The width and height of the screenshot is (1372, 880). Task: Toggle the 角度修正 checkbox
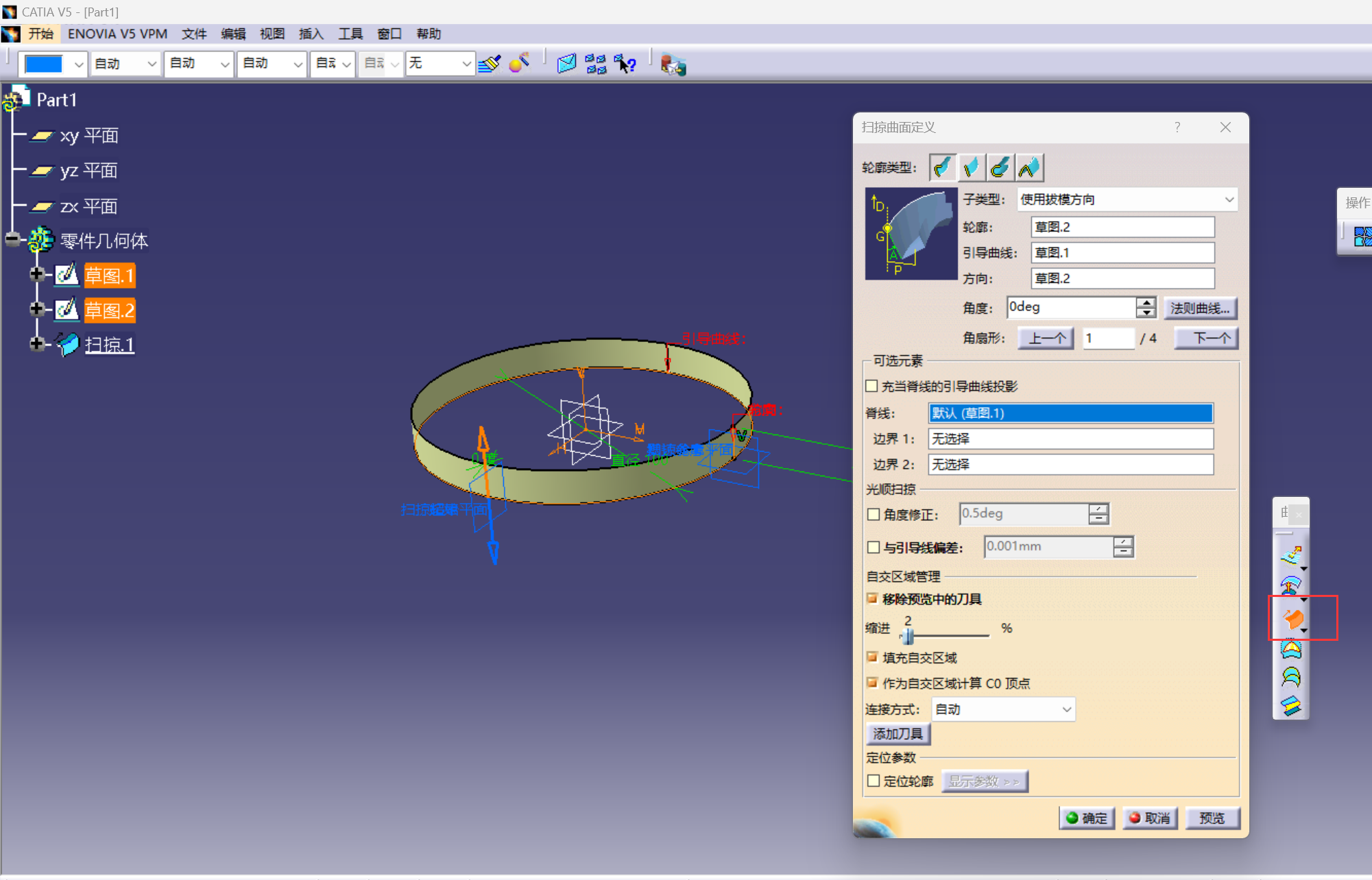874,514
